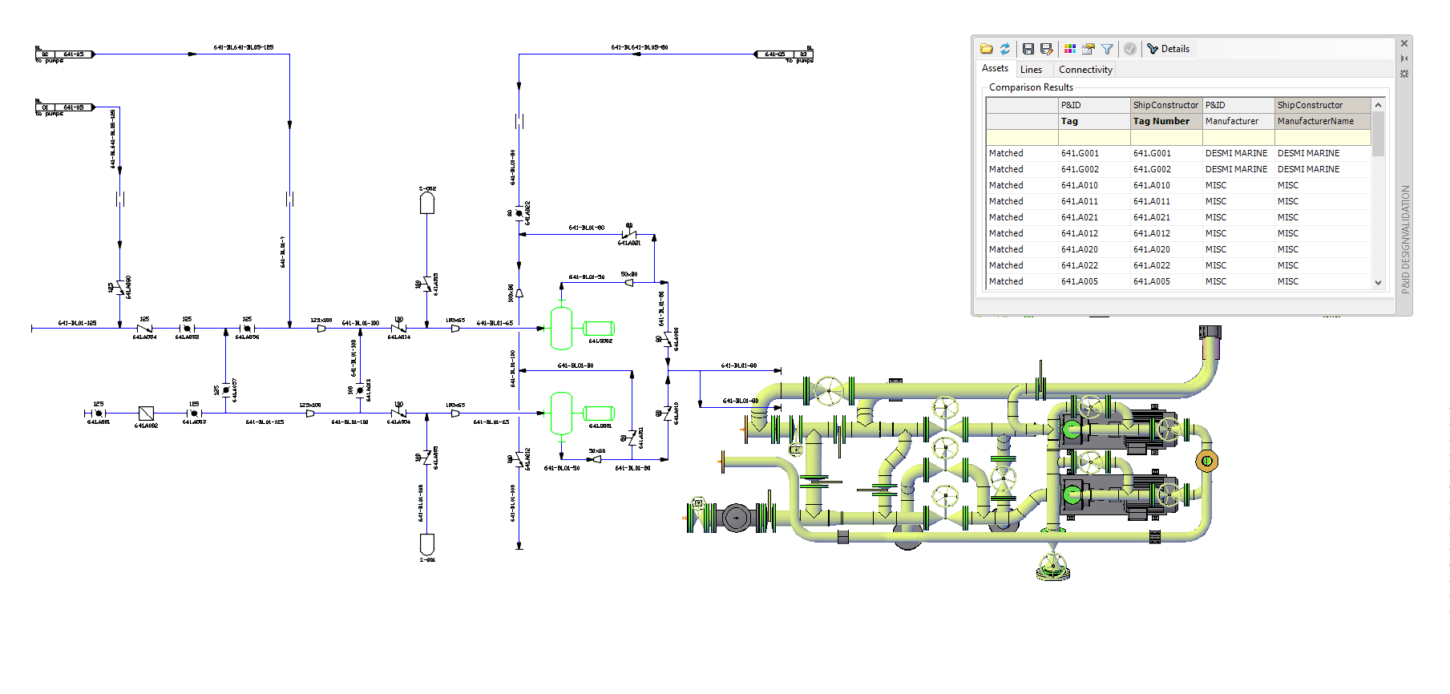Click the blue refresh arrows icon
The width and height of the screenshot is (1450, 694).
click(1004, 49)
